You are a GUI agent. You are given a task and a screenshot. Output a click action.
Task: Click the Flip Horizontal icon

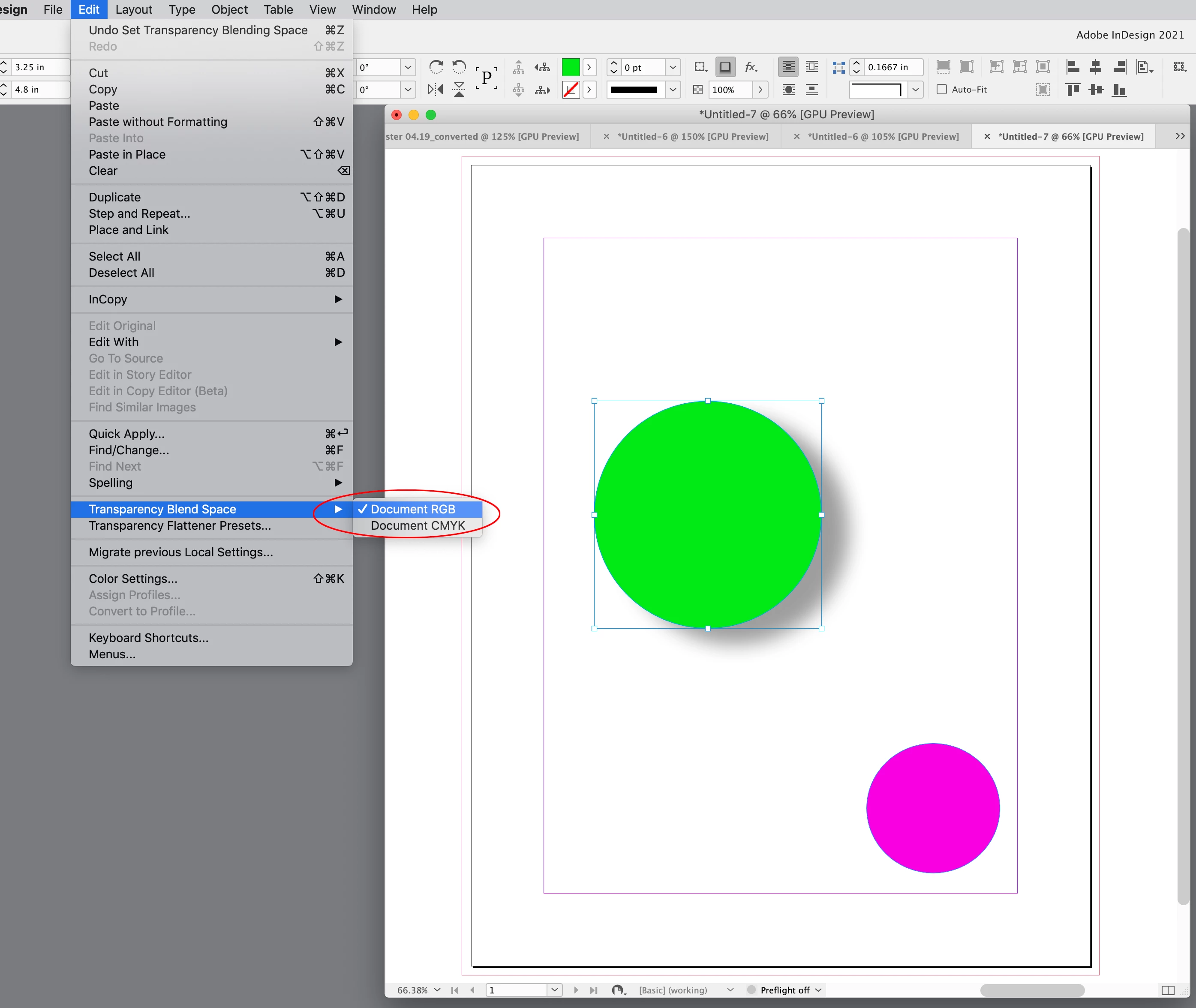(436, 90)
